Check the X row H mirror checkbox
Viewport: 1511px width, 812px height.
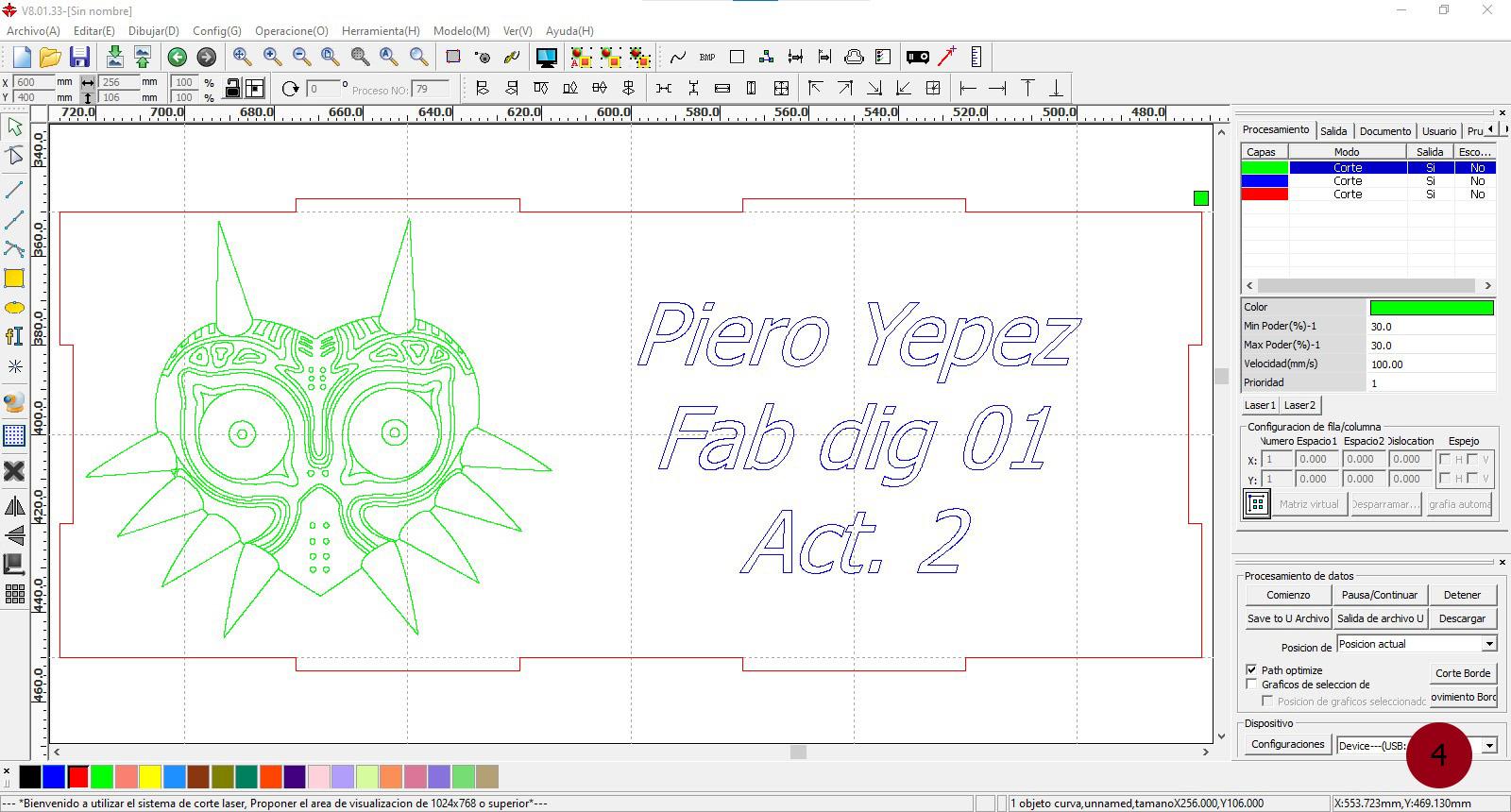click(x=1445, y=460)
